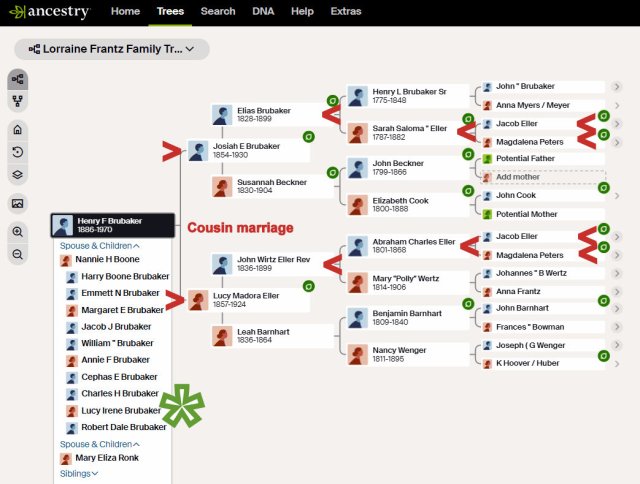Zoom out of the tree

pyautogui.click(x=17, y=254)
